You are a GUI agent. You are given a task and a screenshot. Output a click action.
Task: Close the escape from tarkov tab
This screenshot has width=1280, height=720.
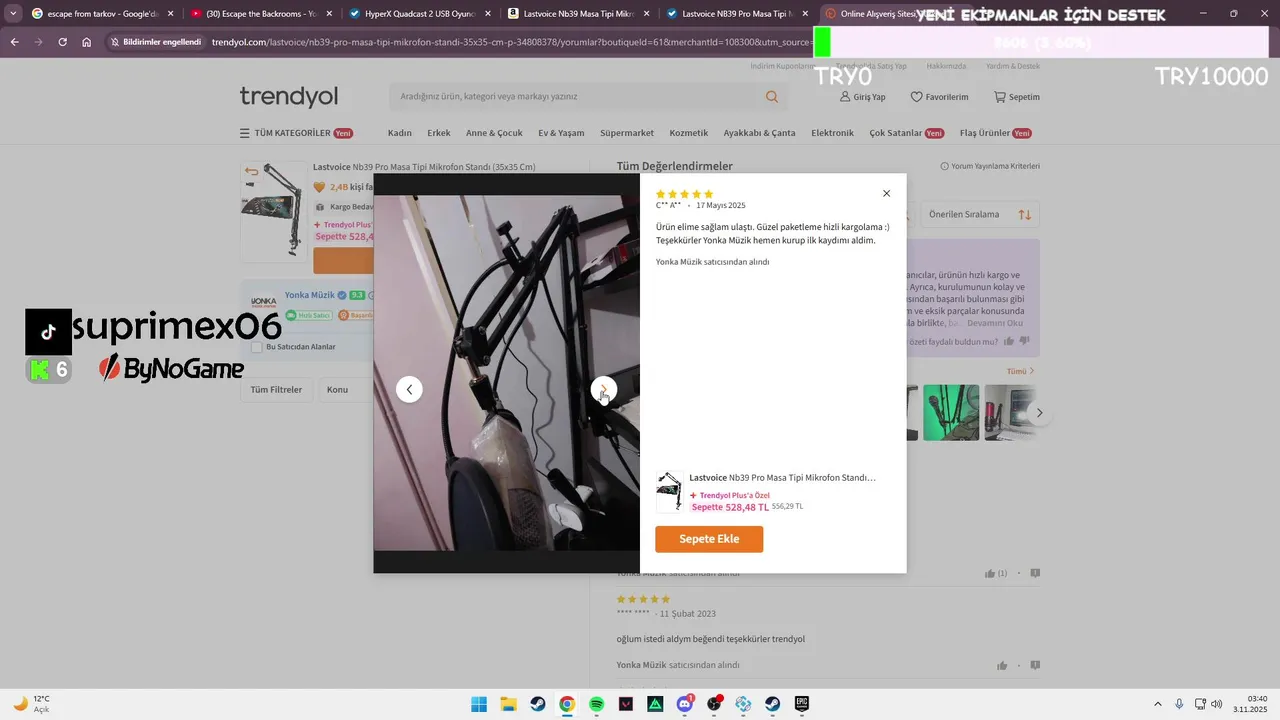[x=170, y=14]
